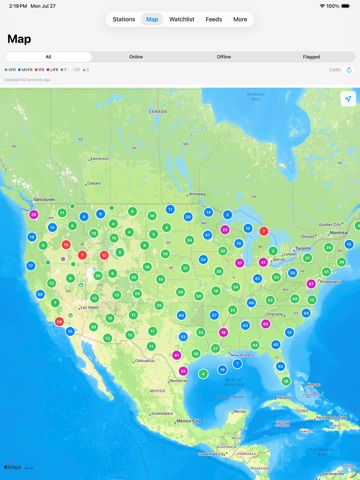Open the More tab
360x480 pixels.
click(x=240, y=19)
